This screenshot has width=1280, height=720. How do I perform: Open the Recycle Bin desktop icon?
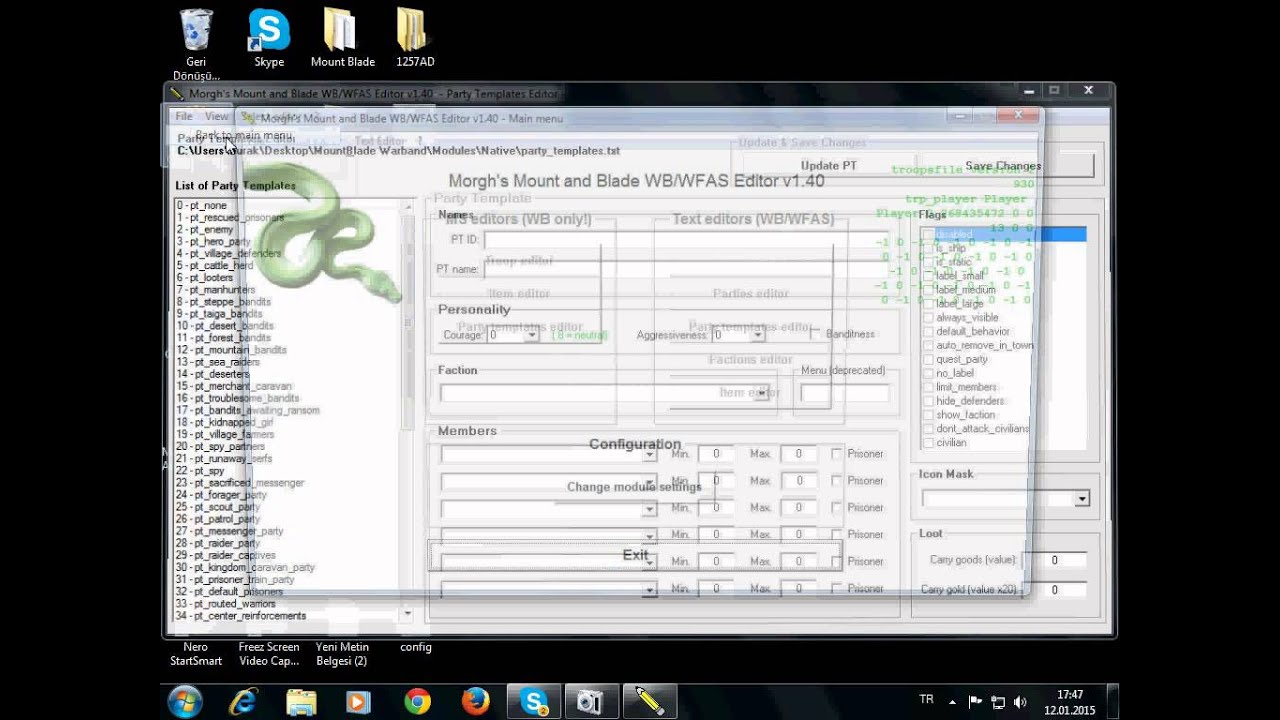pos(196,44)
